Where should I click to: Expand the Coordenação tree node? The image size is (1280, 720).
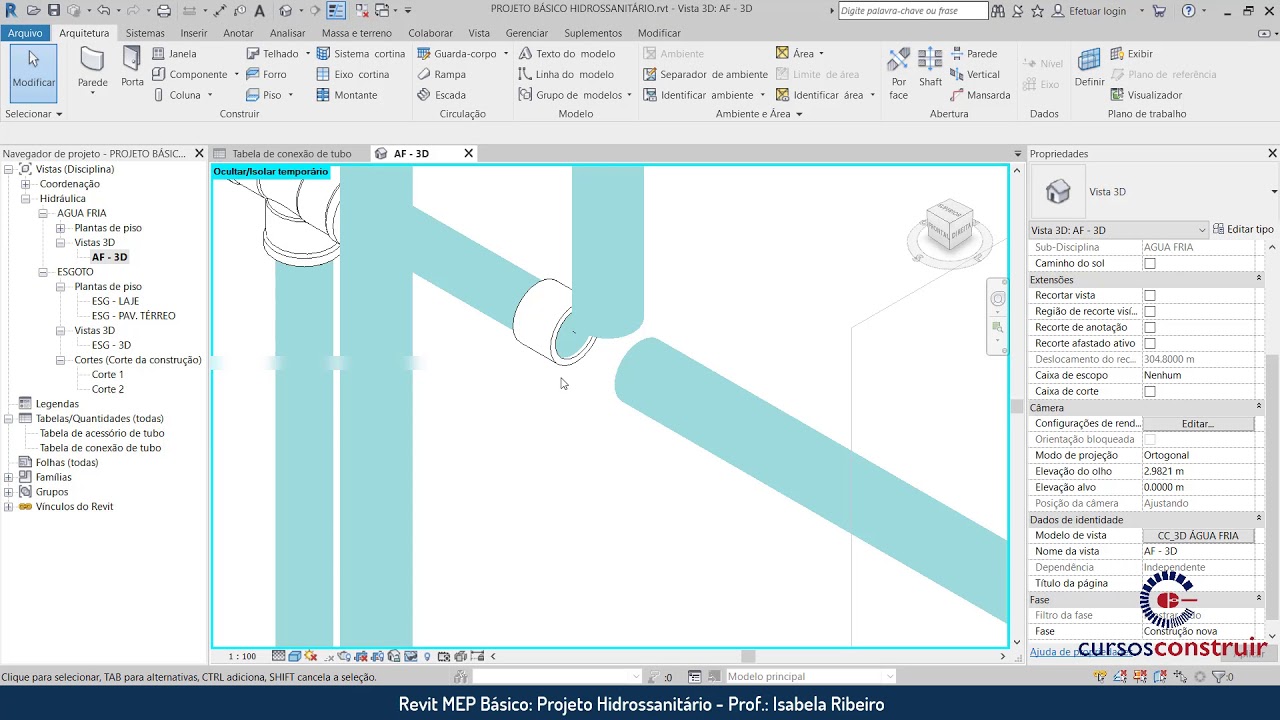click(x=26, y=184)
